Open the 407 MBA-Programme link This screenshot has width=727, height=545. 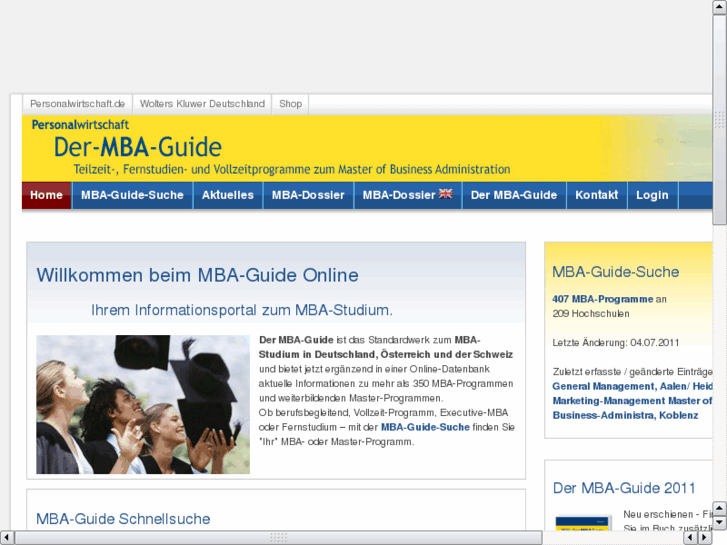tap(603, 299)
